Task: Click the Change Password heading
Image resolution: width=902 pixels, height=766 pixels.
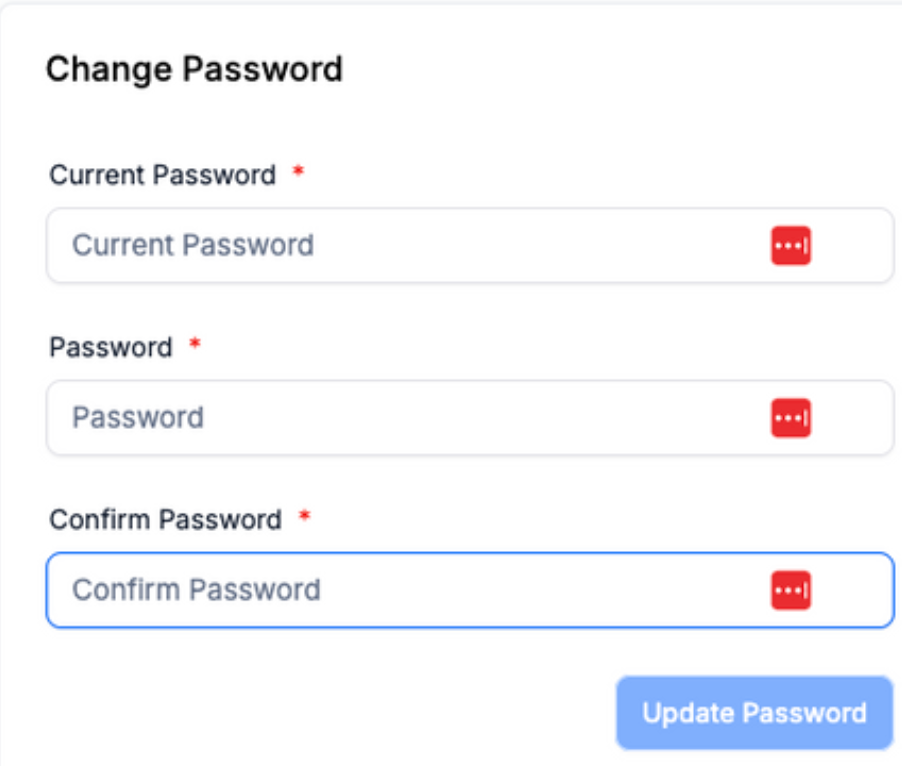Action: [x=194, y=70]
